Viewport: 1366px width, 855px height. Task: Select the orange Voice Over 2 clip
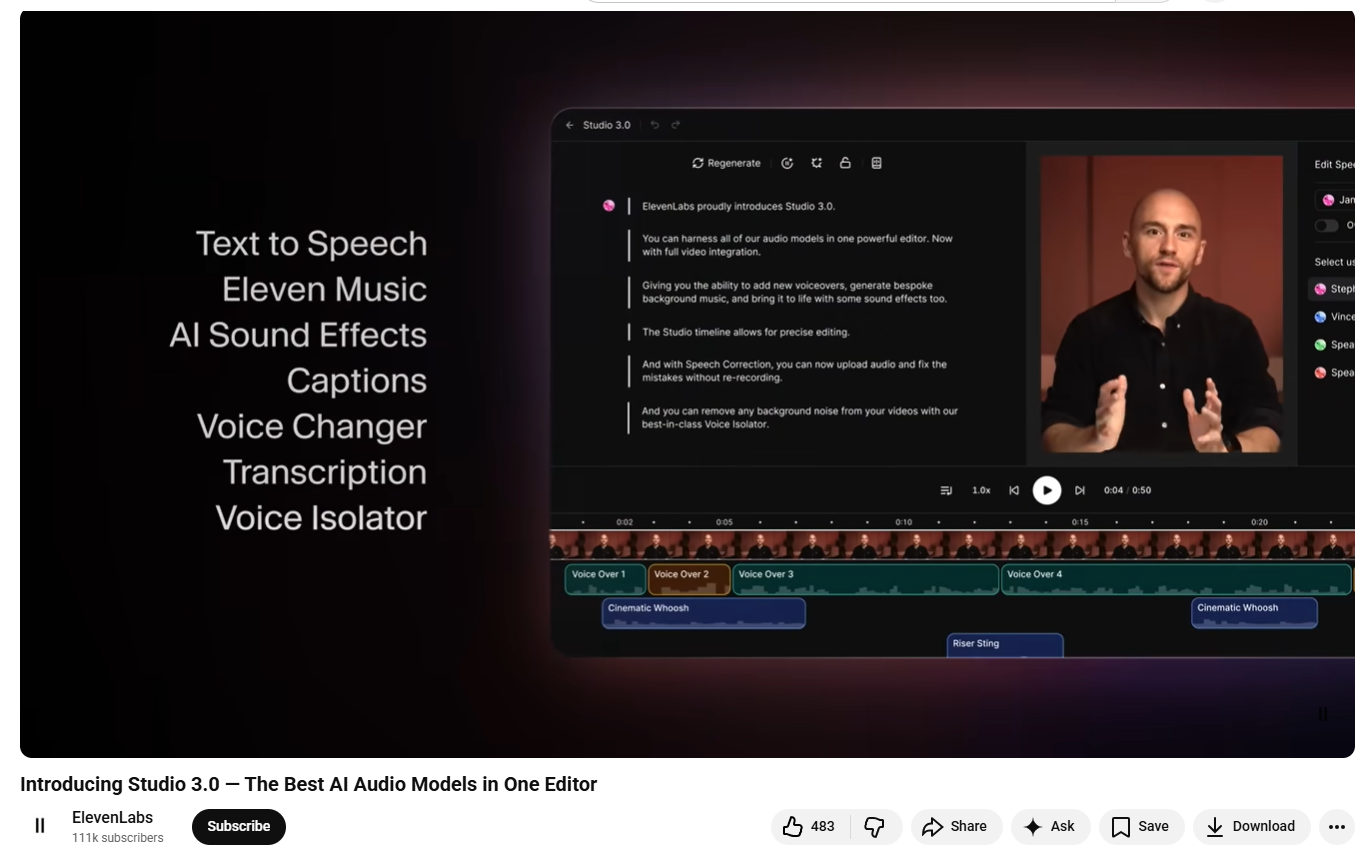tap(689, 580)
